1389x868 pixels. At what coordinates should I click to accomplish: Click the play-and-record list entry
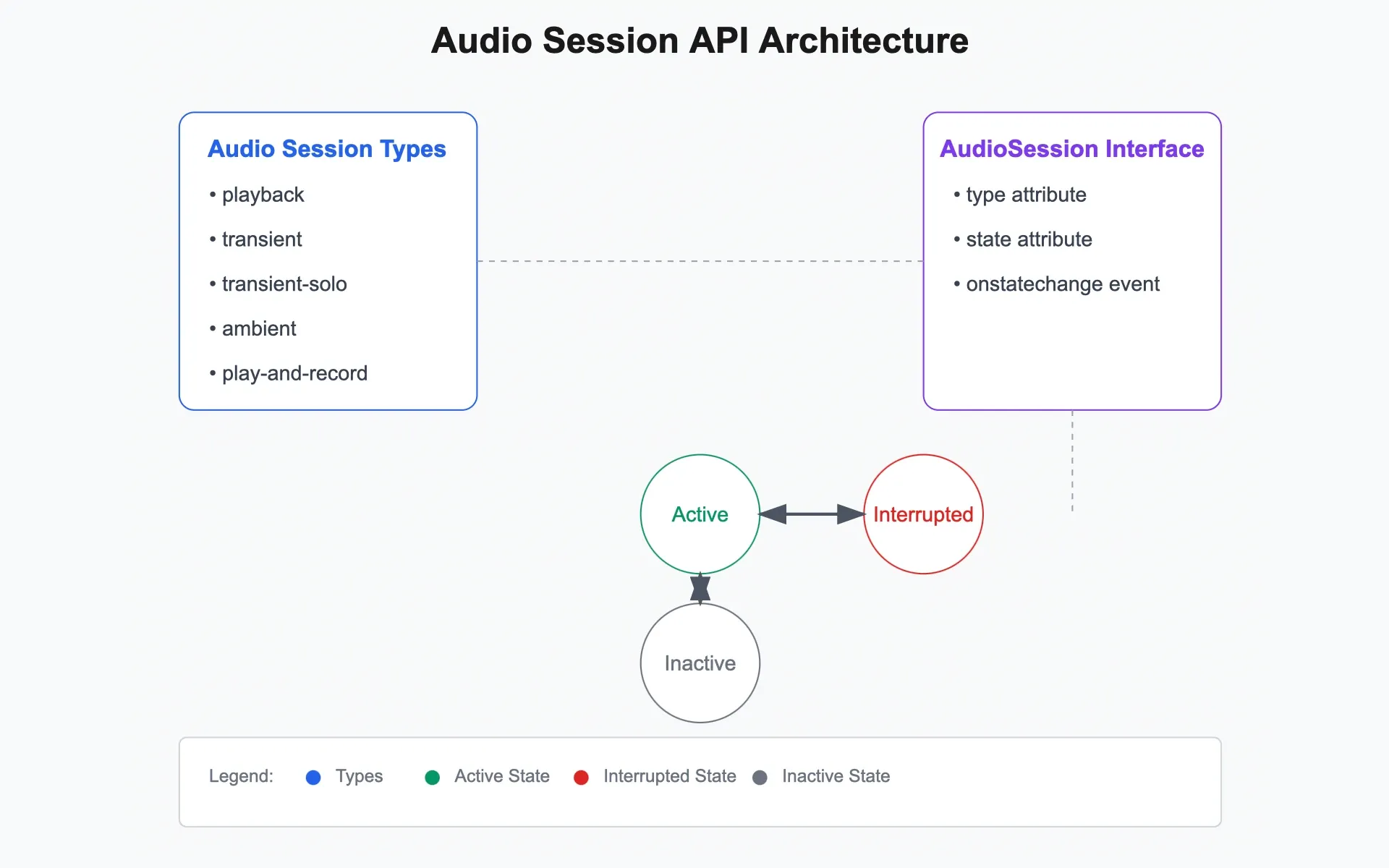click(x=294, y=373)
